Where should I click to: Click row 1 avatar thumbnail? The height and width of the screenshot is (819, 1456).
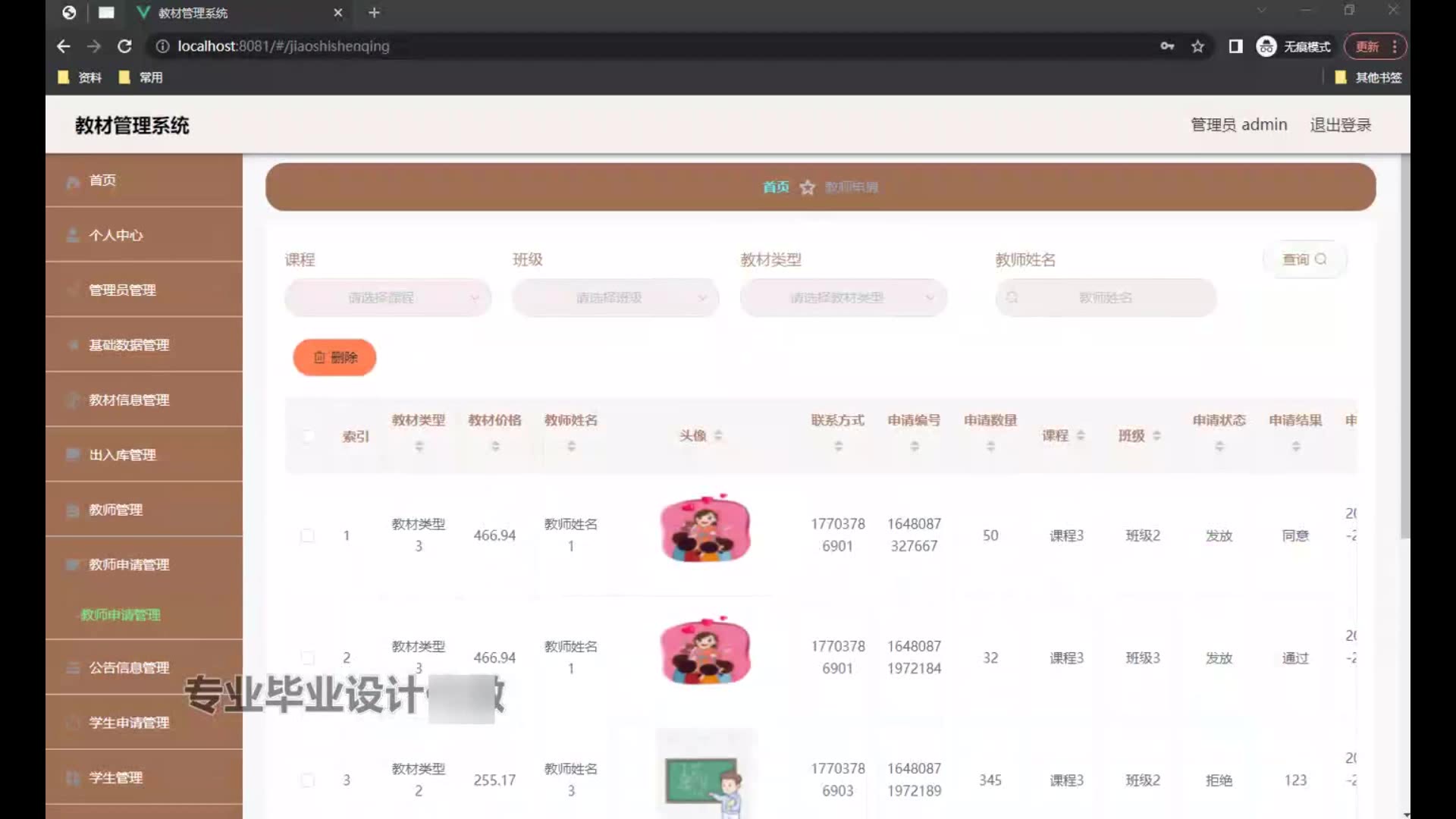pyautogui.click(x=705, y=529)
